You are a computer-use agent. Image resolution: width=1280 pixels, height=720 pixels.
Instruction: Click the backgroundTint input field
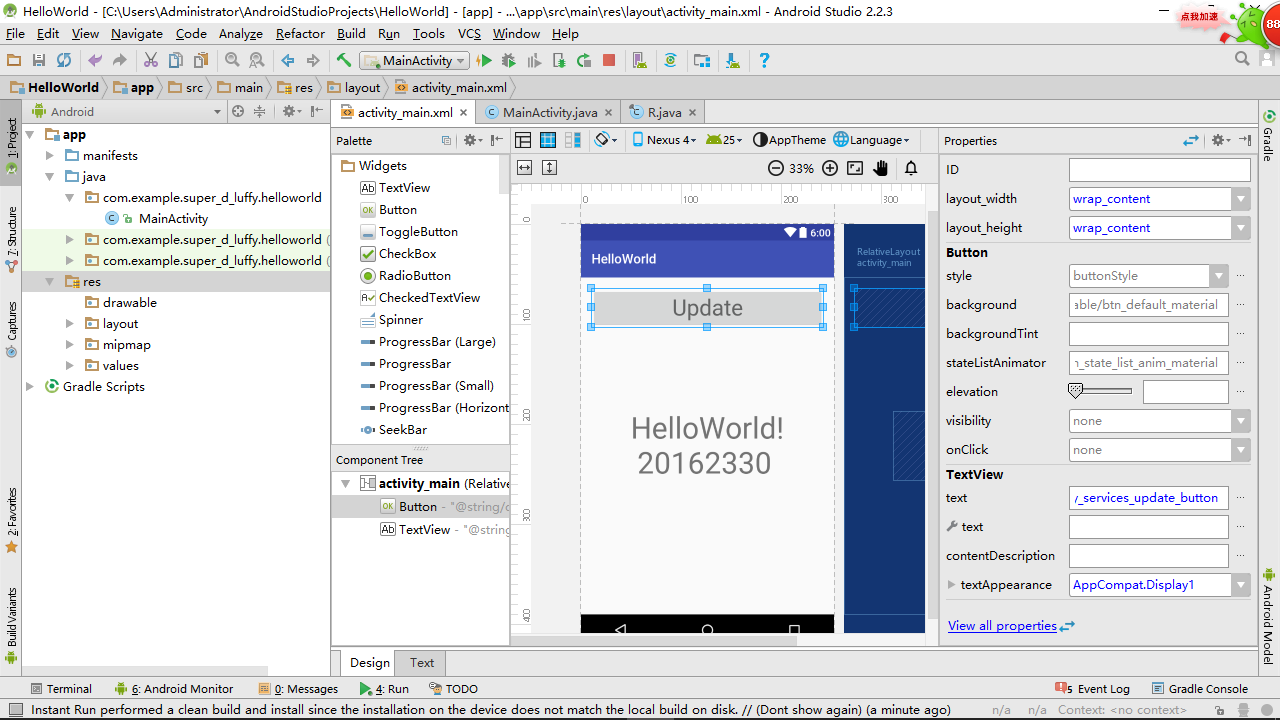click(x=1148, y=334)
